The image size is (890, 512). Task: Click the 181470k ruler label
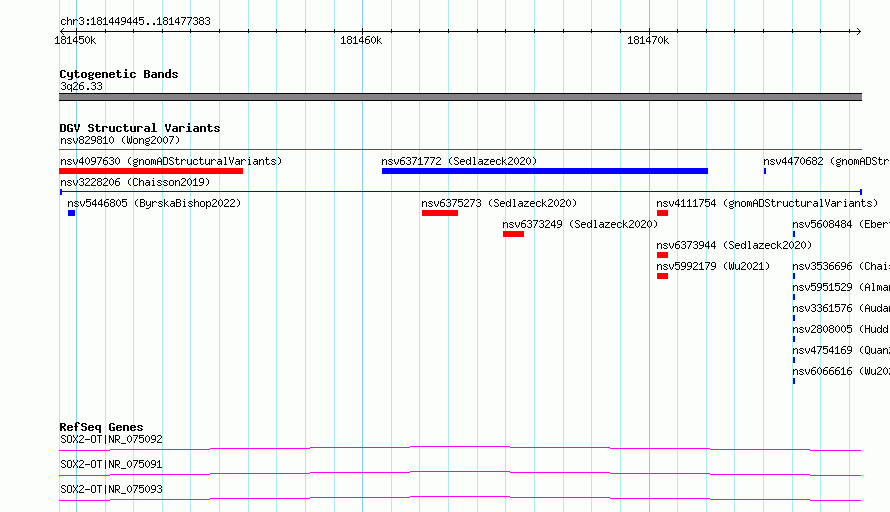tap(648, 40)
